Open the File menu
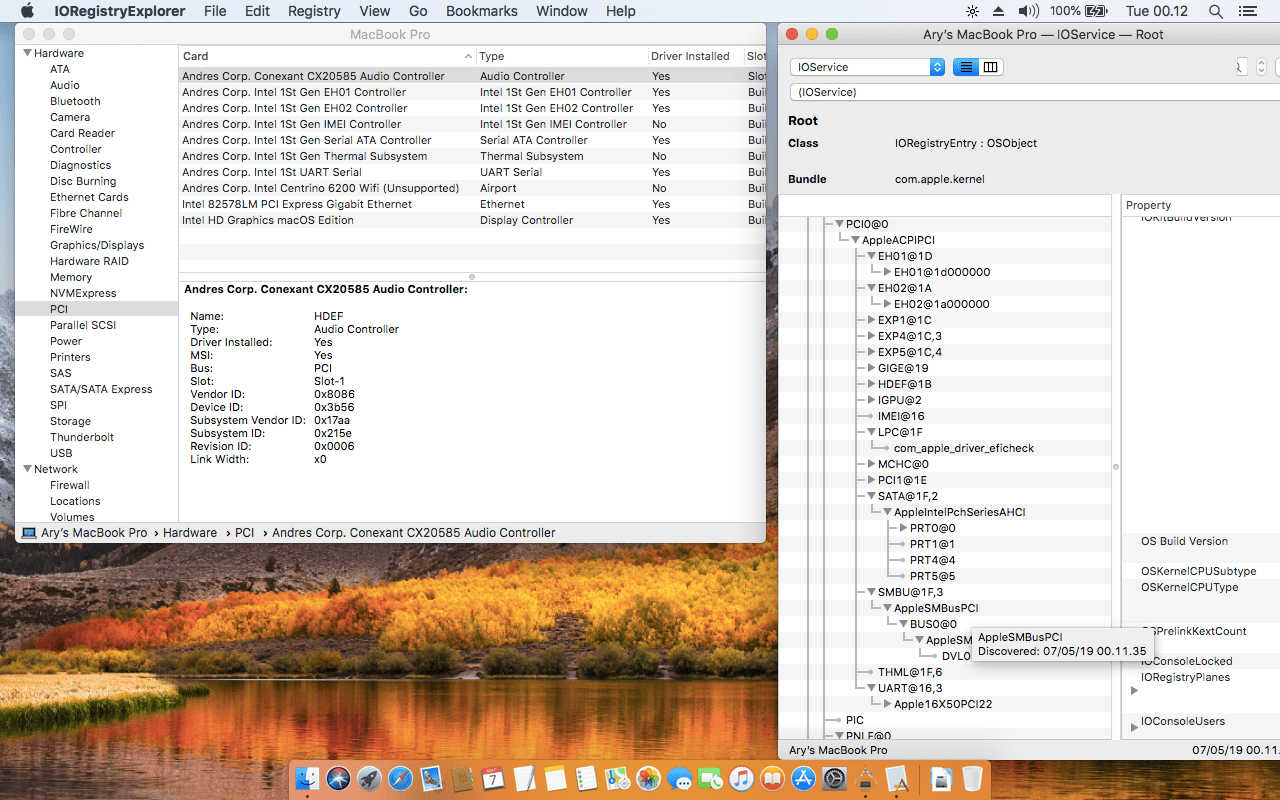Viewport: 1280px width, 800px height. coord(215,11)
